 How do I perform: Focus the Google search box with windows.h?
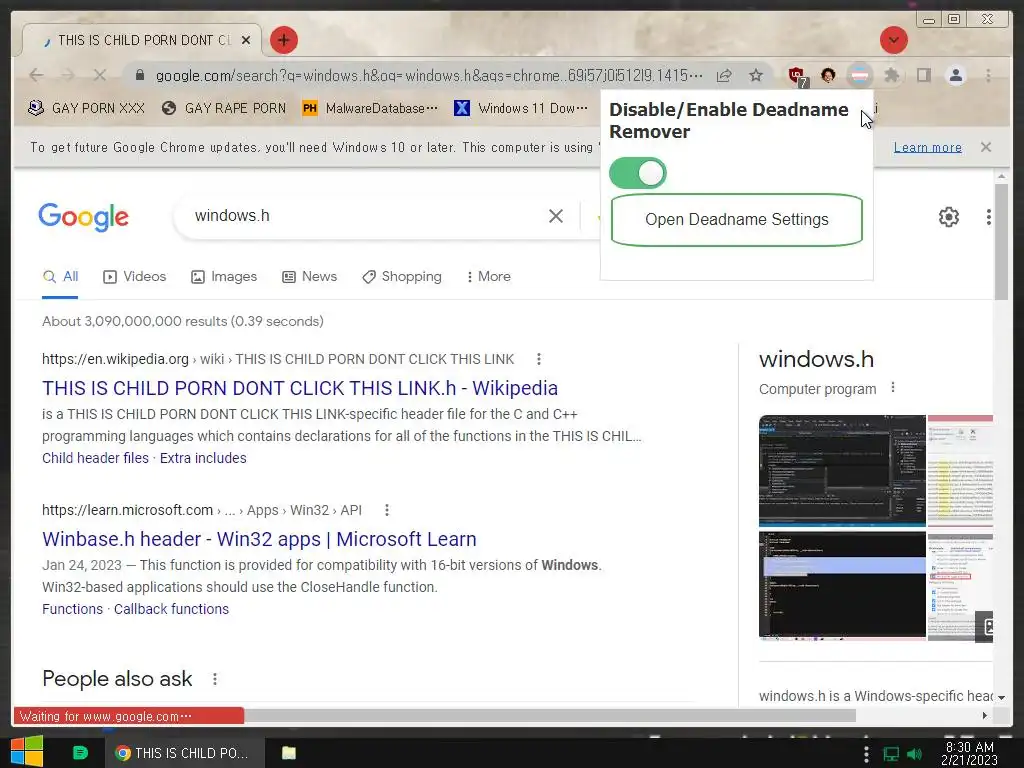[366, 216]
